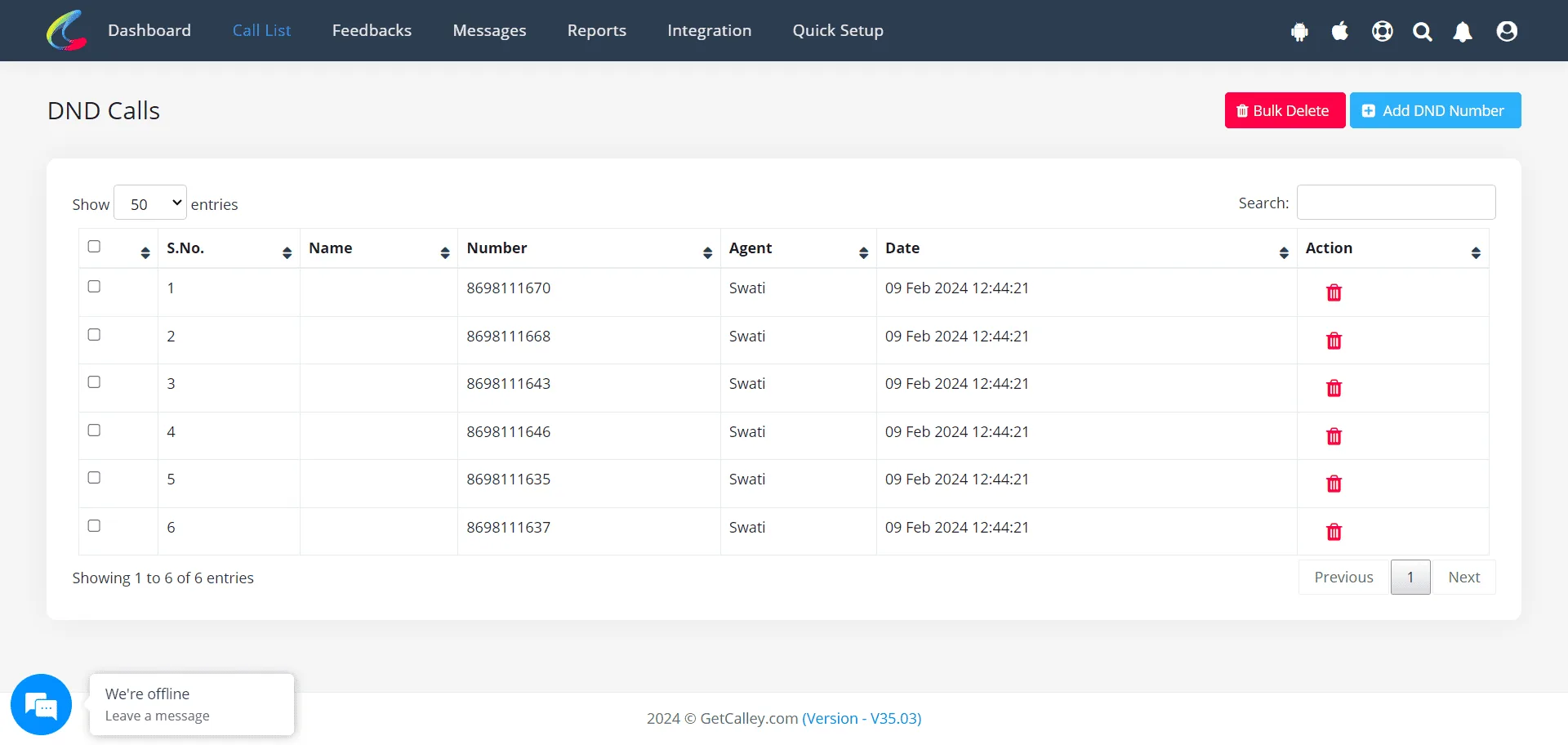The height and width of the screenshot is (745, 1568).
Task: Delete row with number 8698111643
Action: (1334, 388)
